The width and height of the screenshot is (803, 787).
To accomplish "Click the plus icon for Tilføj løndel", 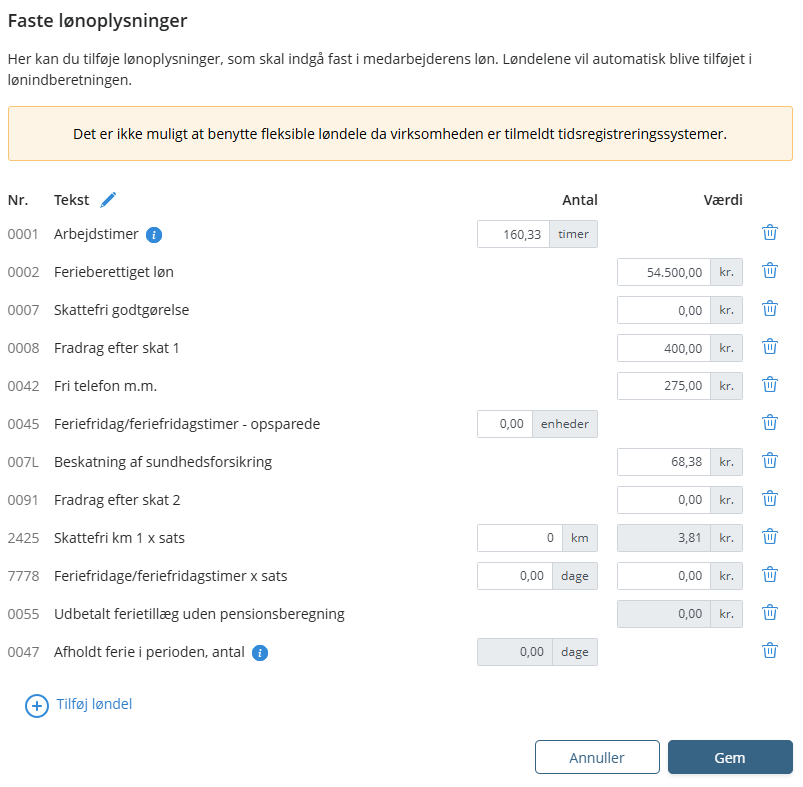I will [x=37, y=706].
